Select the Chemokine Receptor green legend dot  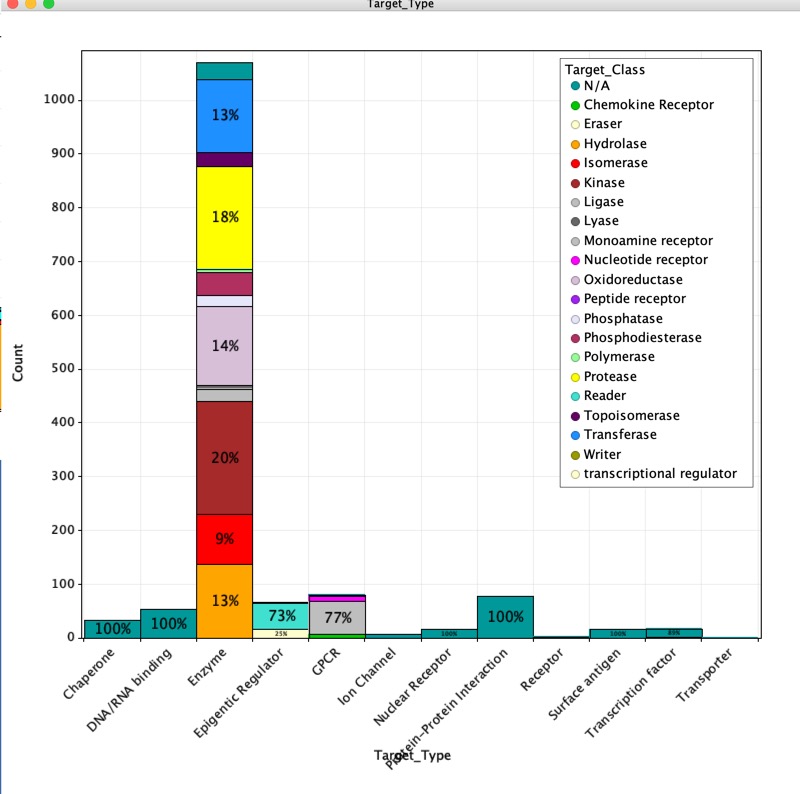(x=575, y=105)
